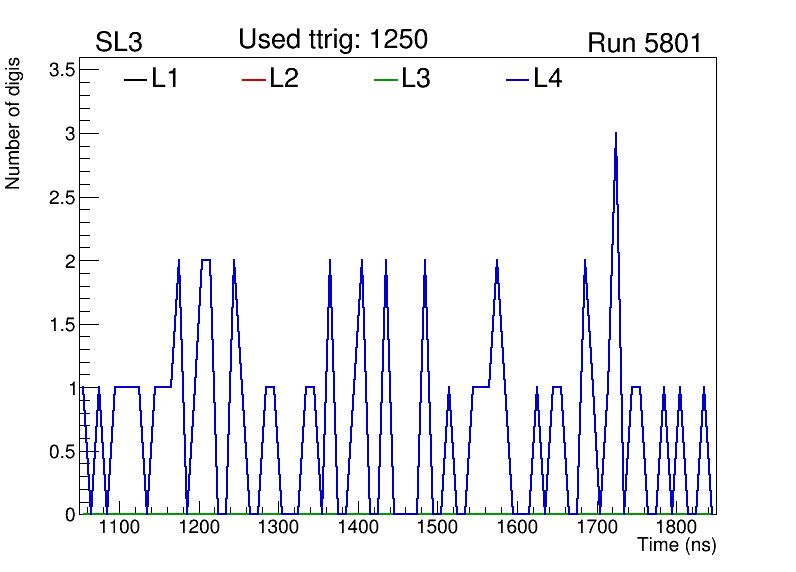
Task: Click the 1500 tick label on x-axis
Action: pyautogui.click(x=437, y=528)
